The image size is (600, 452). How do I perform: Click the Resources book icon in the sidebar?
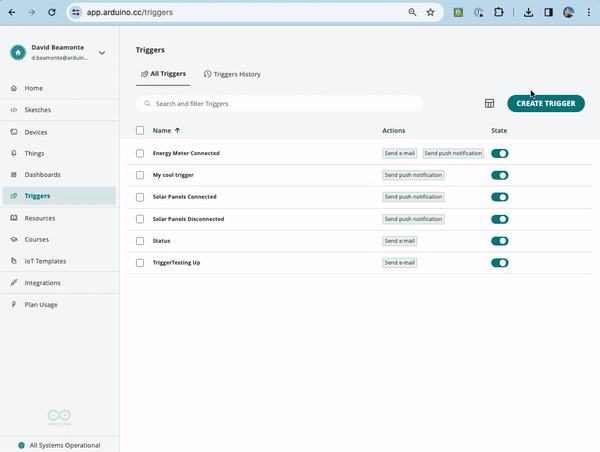tap(14, 218)
